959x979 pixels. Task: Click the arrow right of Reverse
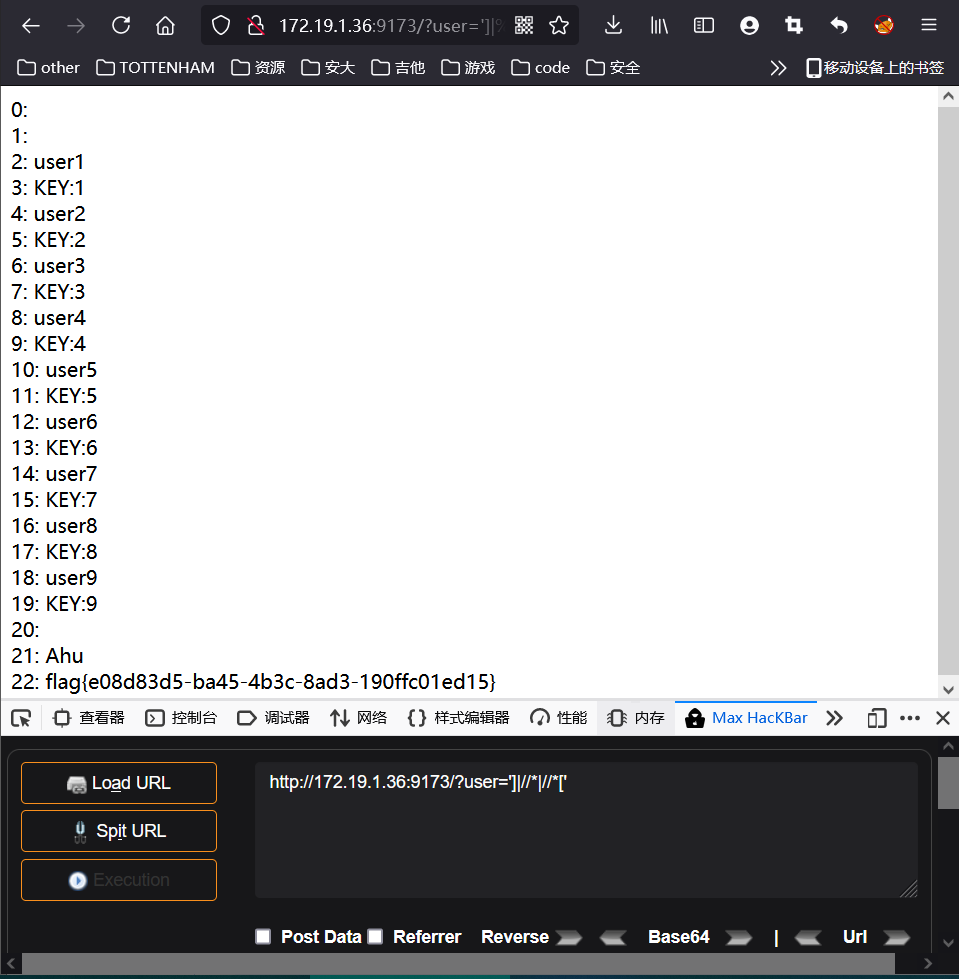coord(569,937)
